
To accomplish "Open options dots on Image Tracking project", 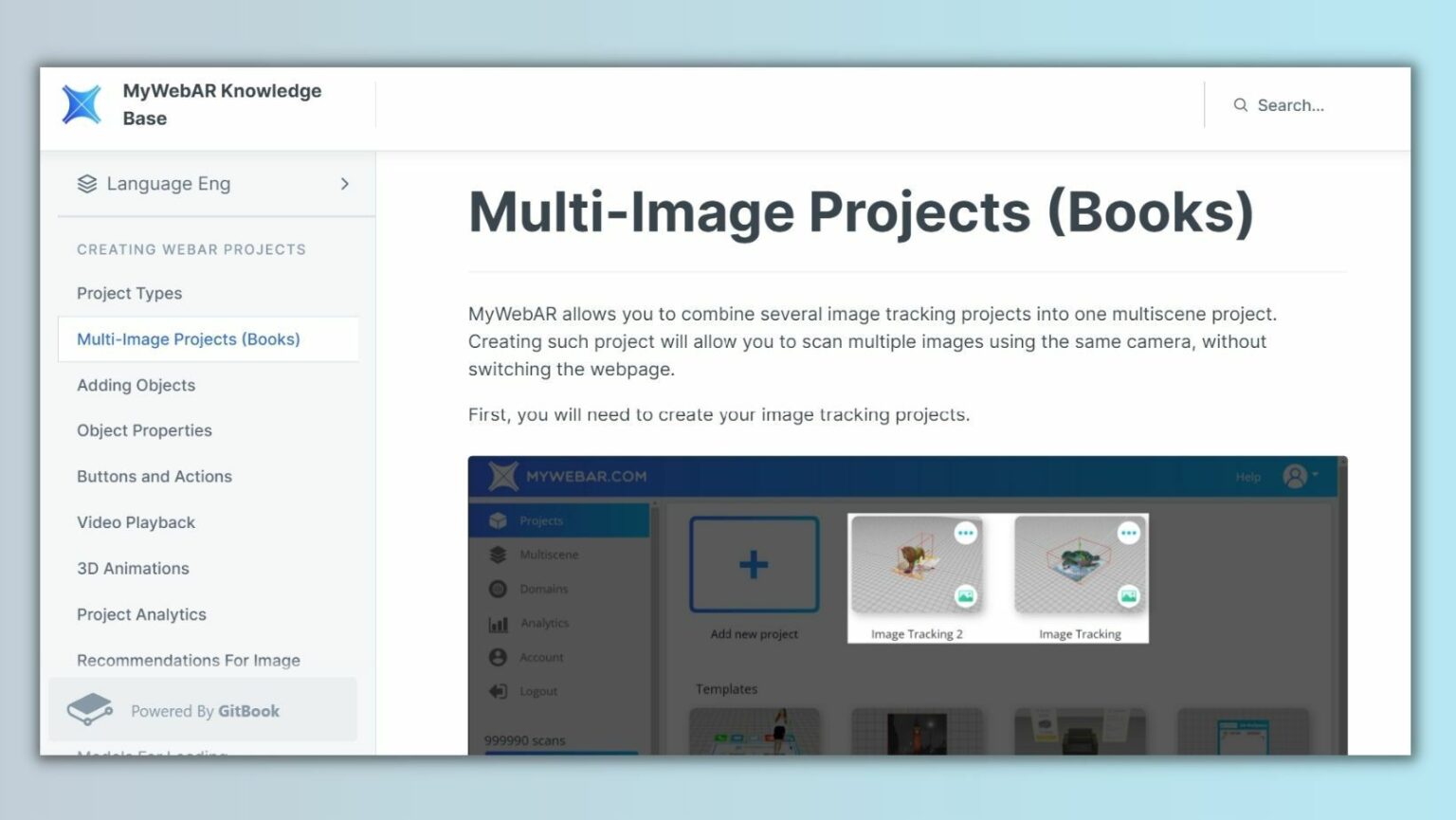I will (1128, 533).
